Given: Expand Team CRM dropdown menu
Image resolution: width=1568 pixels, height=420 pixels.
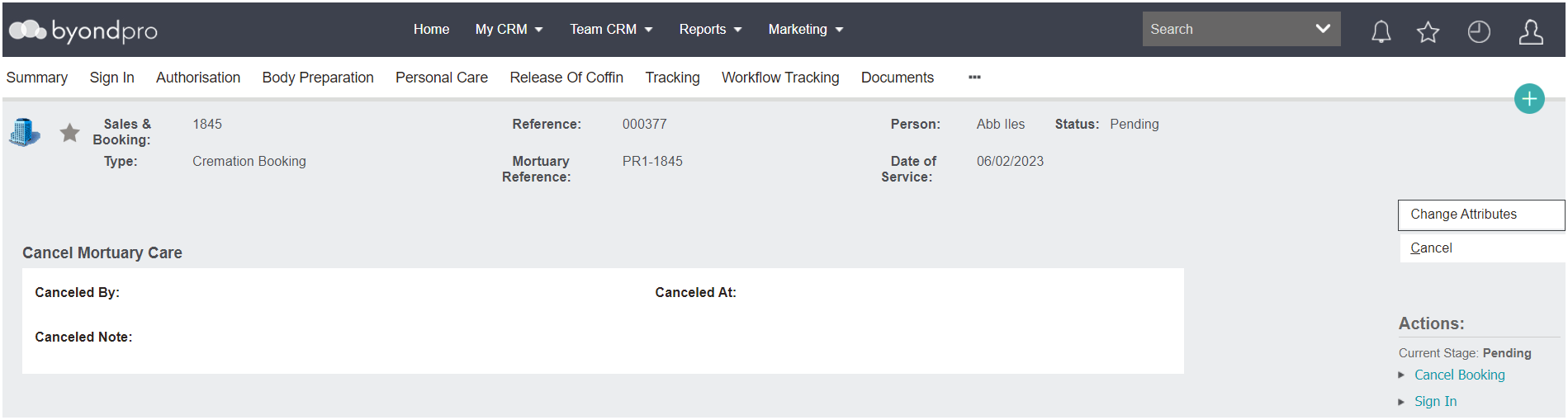Looking at the screenshot, I should [x=611, y=29].
